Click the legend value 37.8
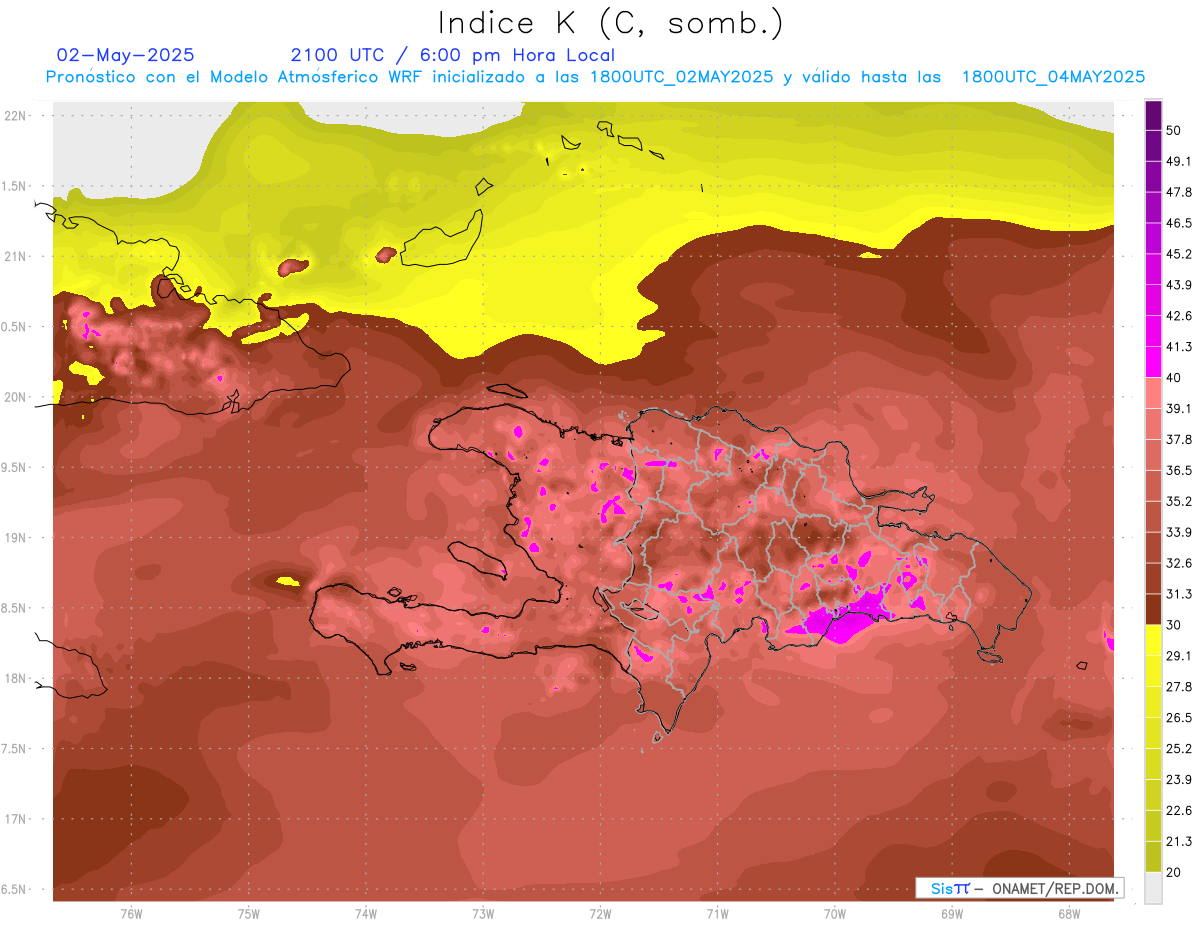The width and height of the screenshot is (1200, 927). pos(1179,439)
